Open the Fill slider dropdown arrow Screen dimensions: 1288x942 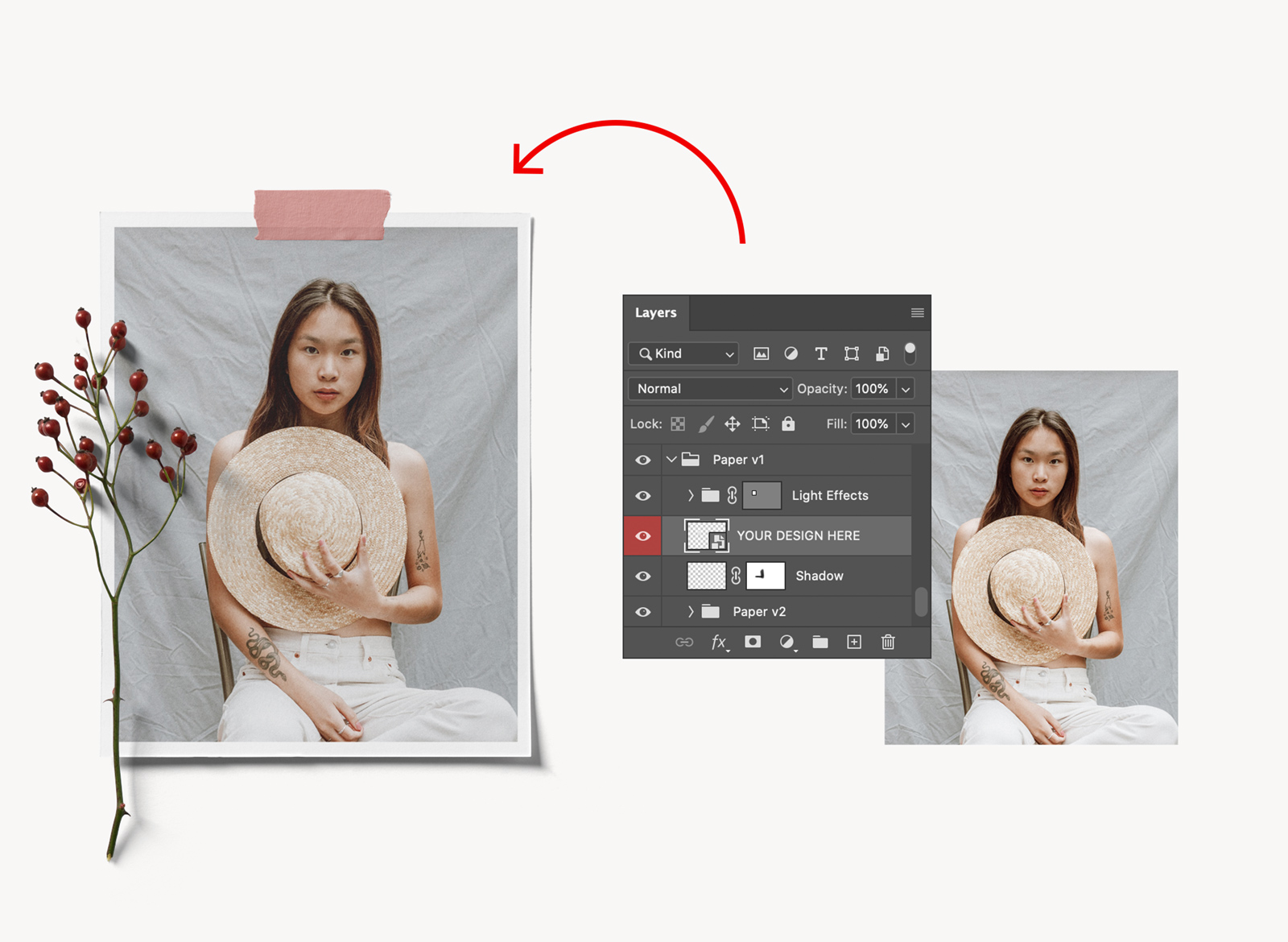(x=906, y=423)
